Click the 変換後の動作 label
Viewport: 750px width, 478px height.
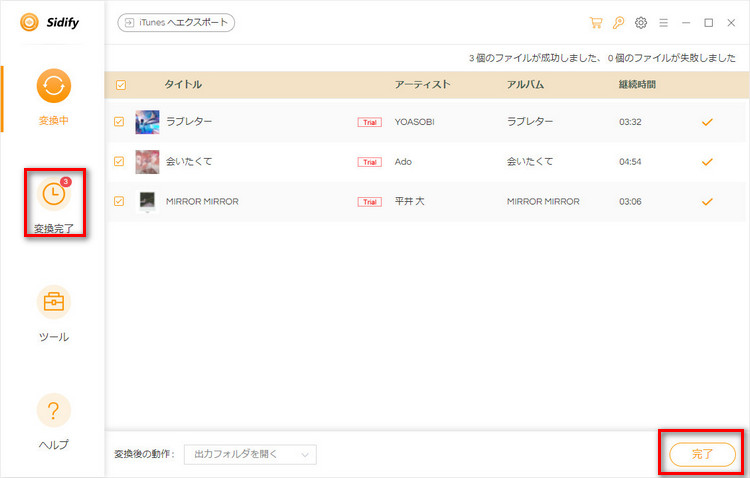pyautogui.click(x=144, y=454)
